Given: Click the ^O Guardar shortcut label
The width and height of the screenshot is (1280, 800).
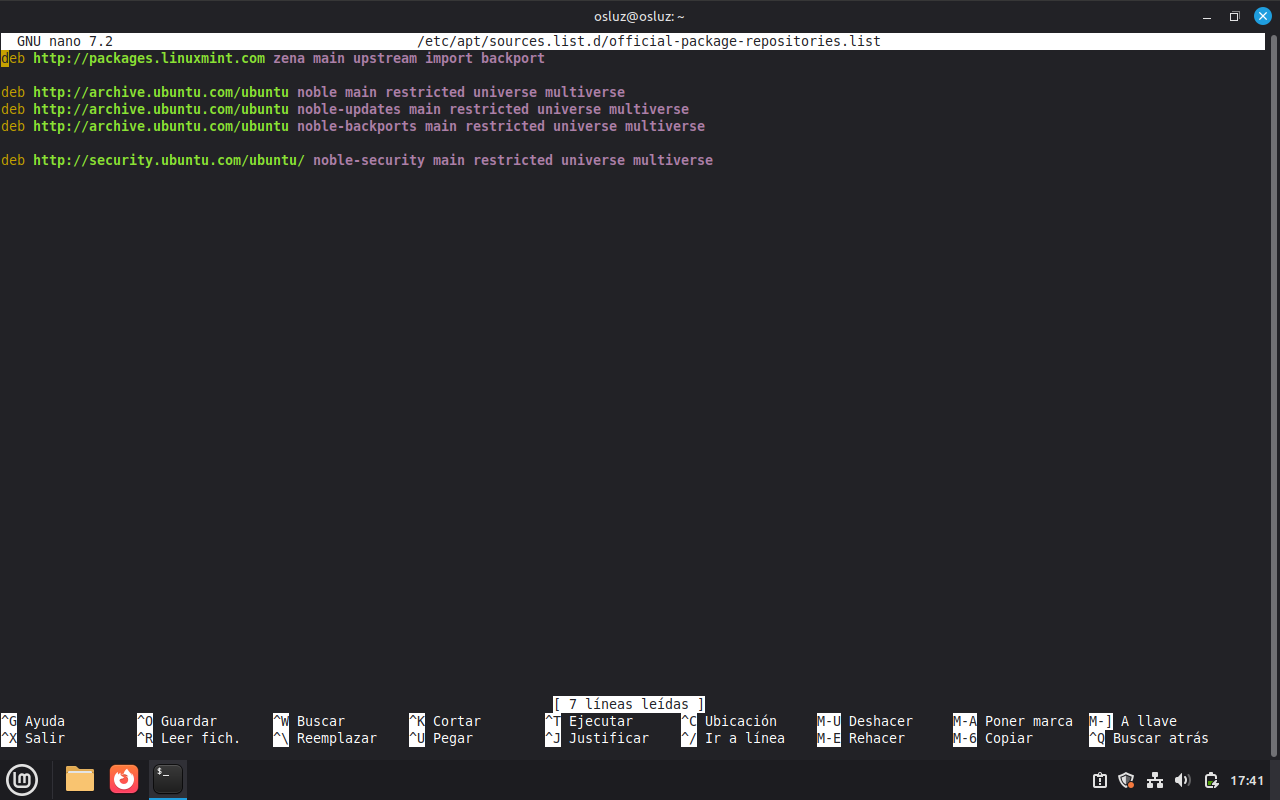Looking at the screenshot, I should pos(177,721).
